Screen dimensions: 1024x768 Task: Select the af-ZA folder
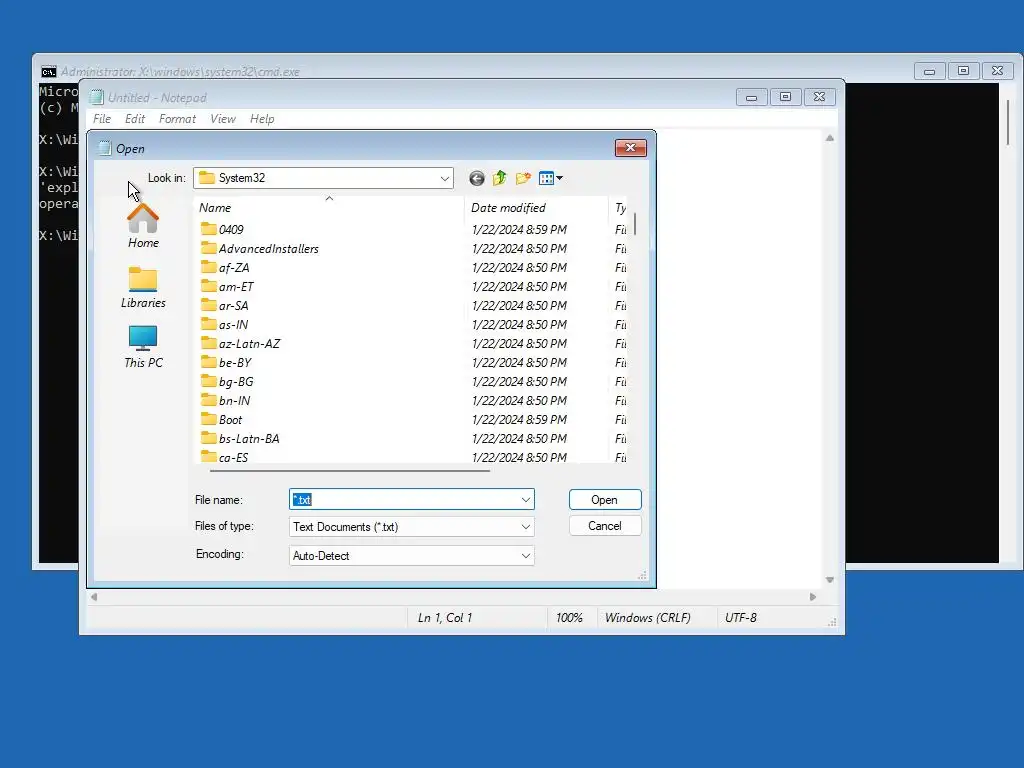click(225, 267)
